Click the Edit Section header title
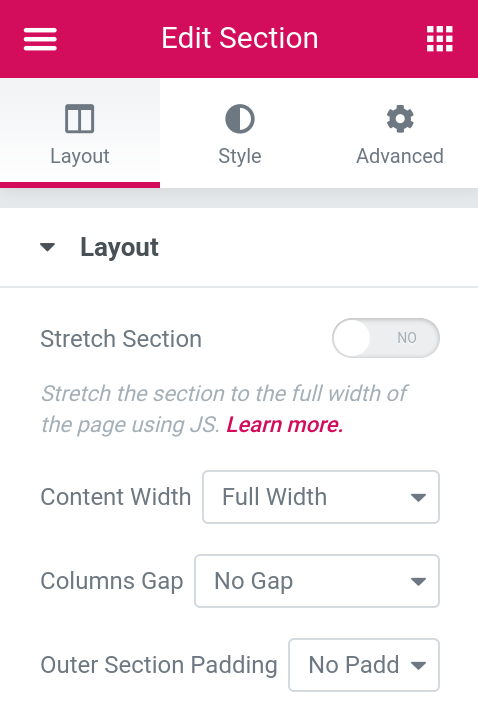This screenshot has width=478, height=706. coord(239,38)
